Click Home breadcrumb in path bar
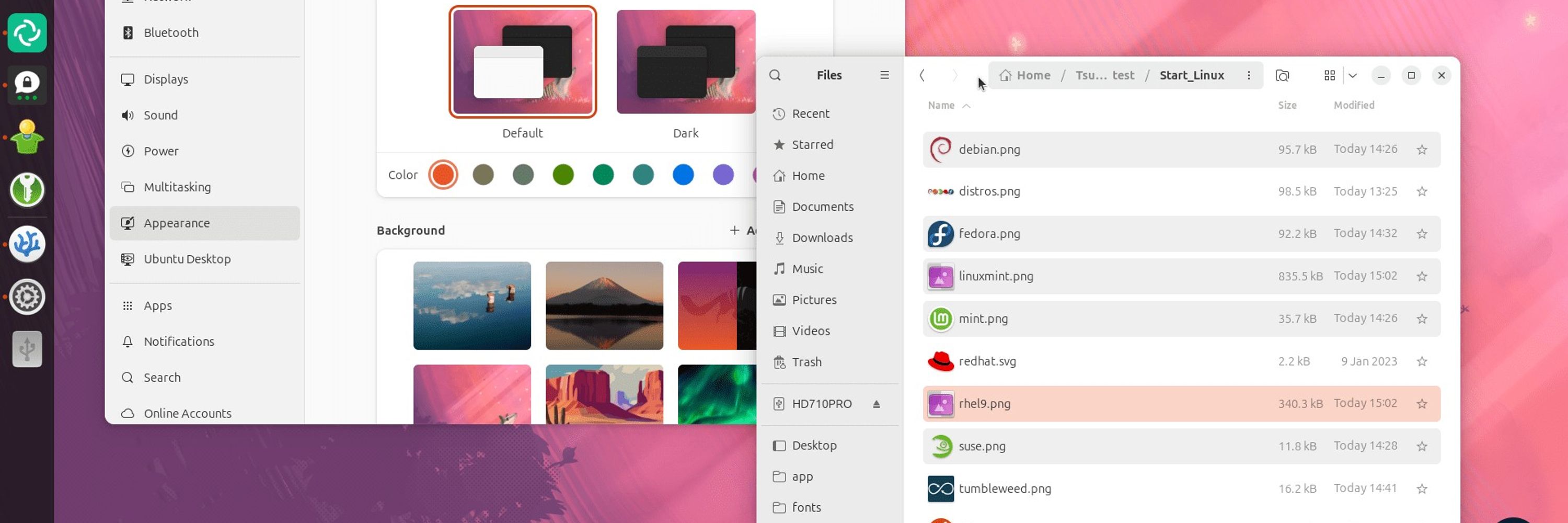 click(1025, 75)
